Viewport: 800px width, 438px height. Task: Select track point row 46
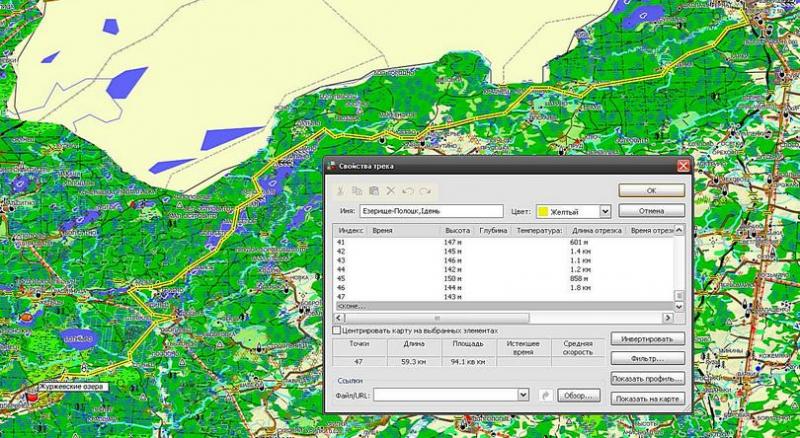pos(504,288)
